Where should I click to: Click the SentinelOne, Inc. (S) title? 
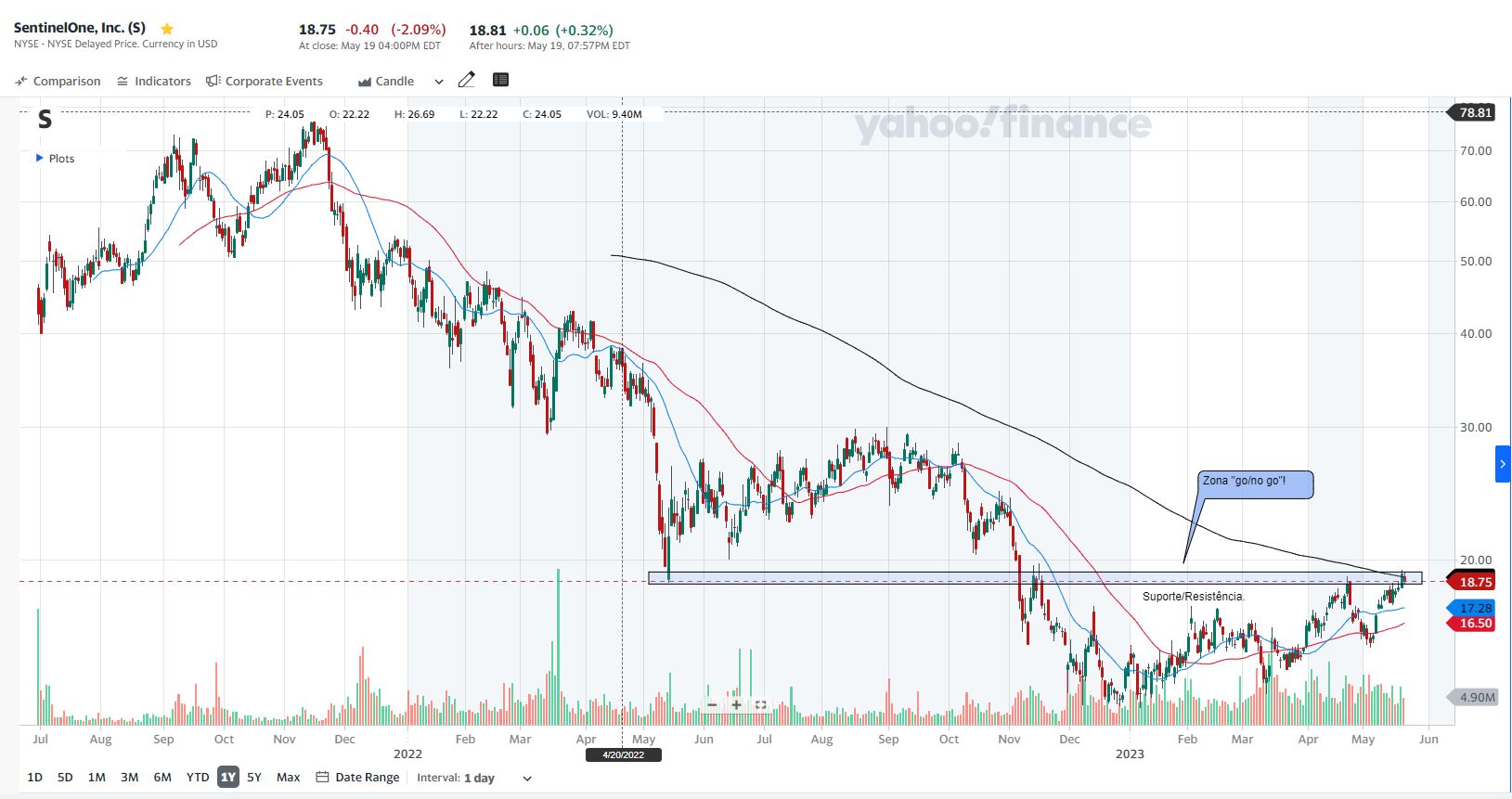click(x=80, y=28)
